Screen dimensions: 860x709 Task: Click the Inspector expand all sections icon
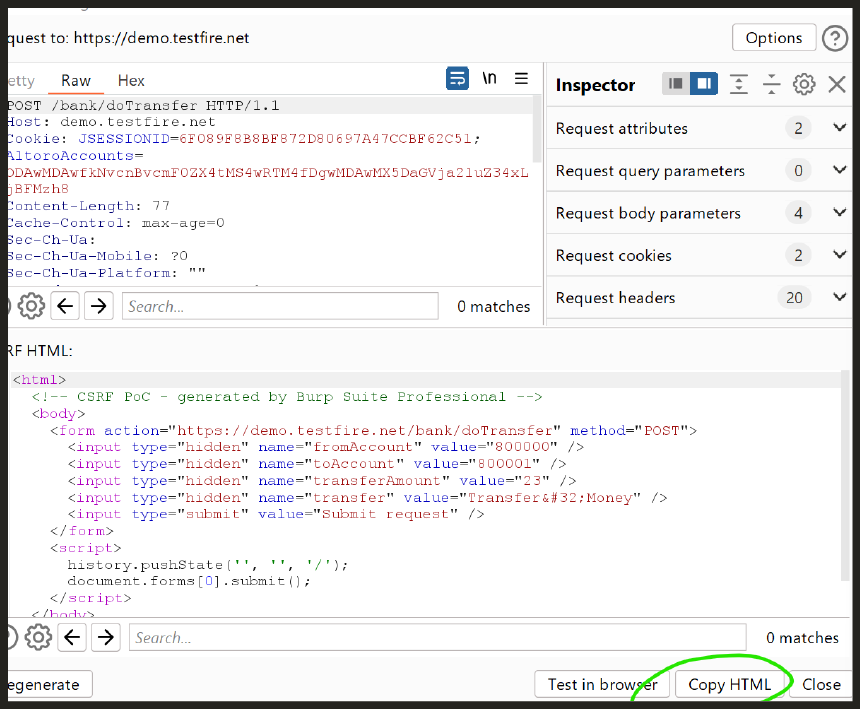click(x=739, y=84)
